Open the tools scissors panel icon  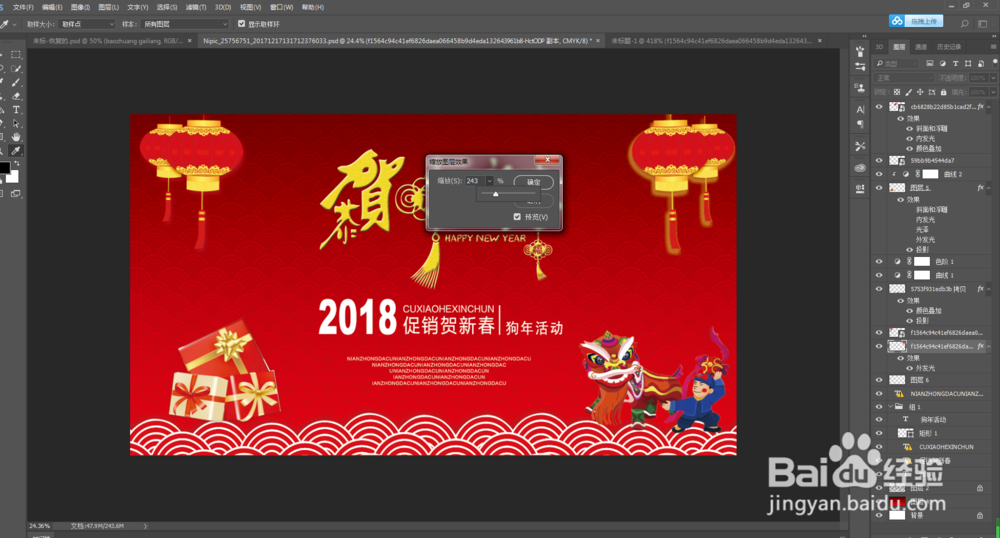click(x=860, y=146)
